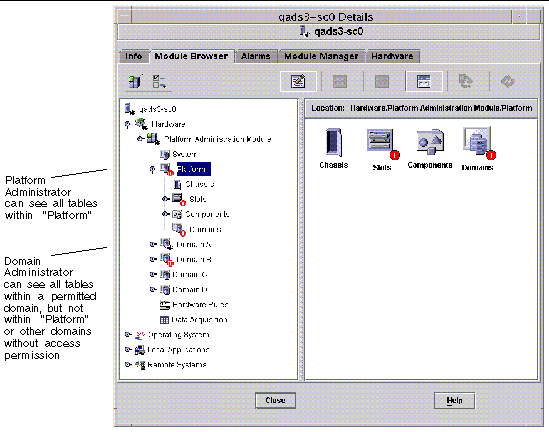The image size is (549, 432).
Task: Select the System node icon in tree
Action: click(165, 154)
